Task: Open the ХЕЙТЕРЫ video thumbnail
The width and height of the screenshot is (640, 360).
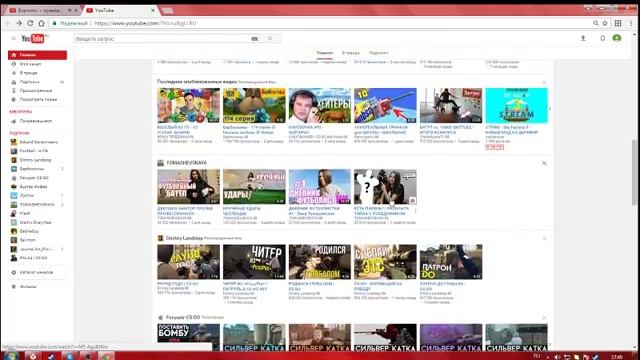Action: [x=320, y=105]
